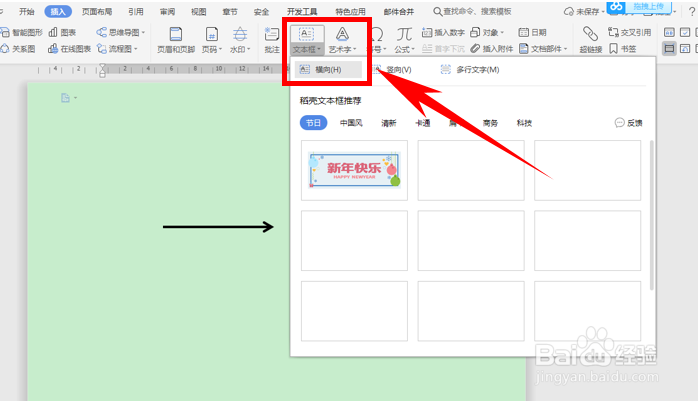The image size is (698, 401).
Task: Click the text field form control icon
Action: 669,32
